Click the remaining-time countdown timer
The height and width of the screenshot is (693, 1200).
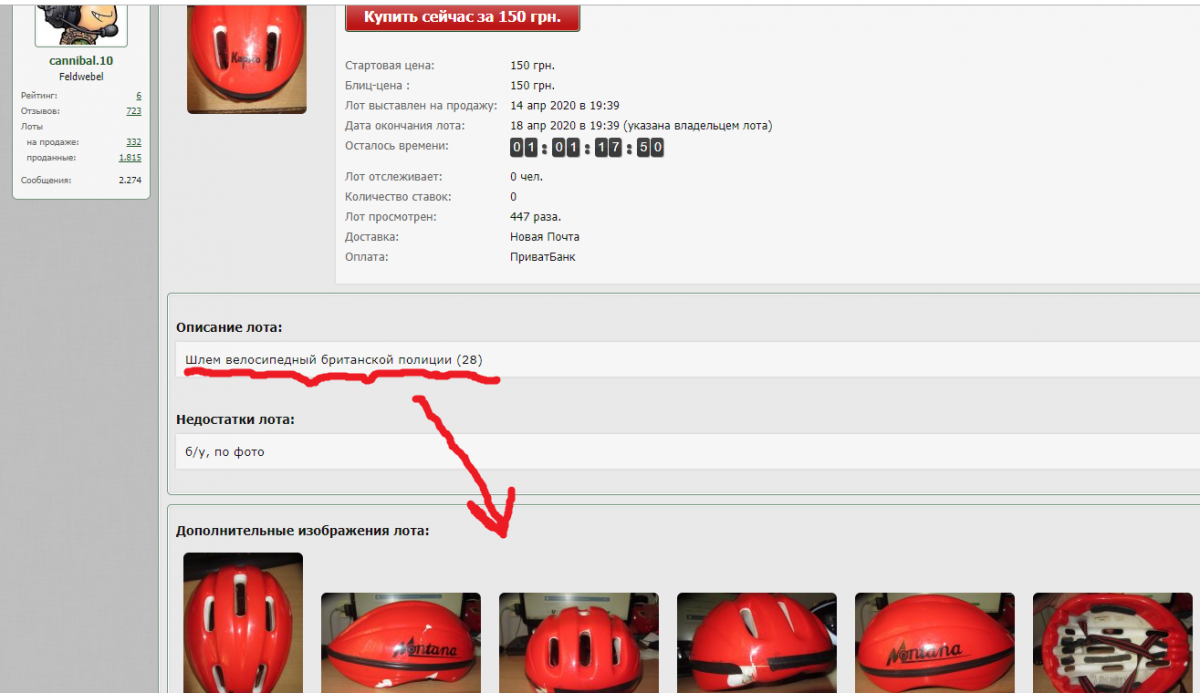tap(587, 148)
